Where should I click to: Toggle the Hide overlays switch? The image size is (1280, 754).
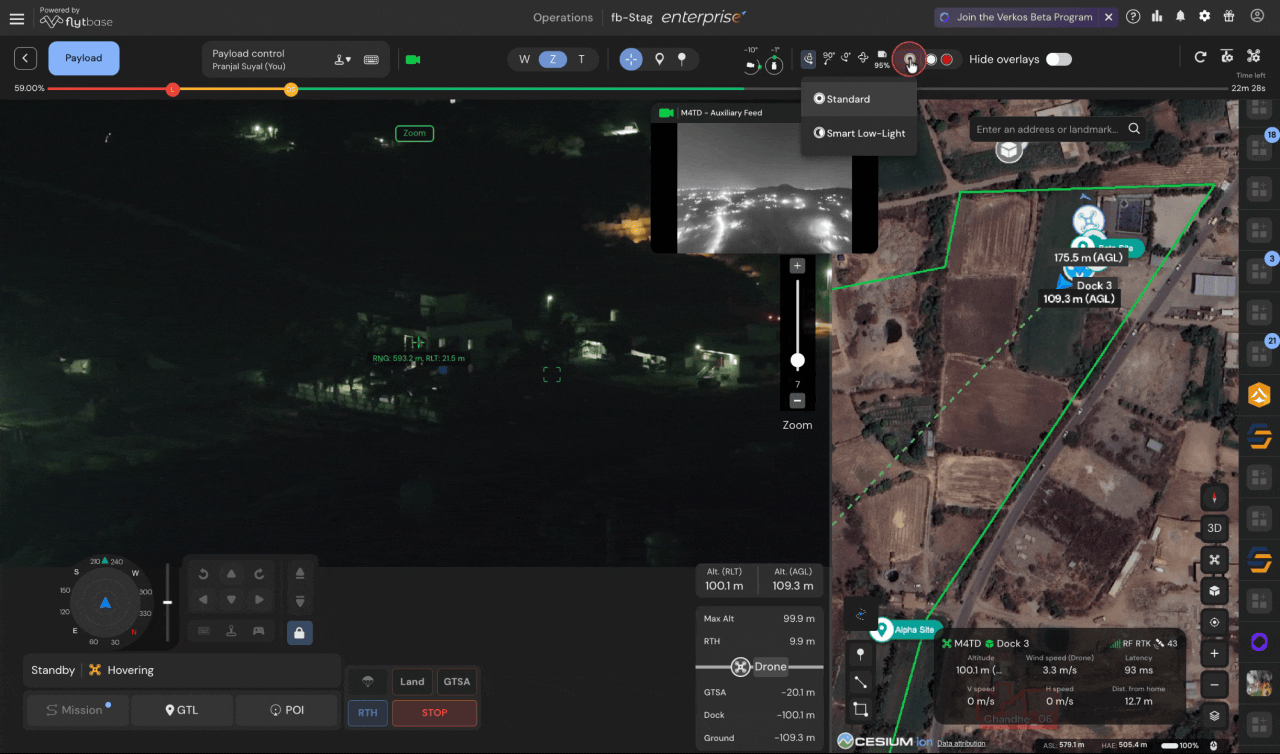click(1058, 59)
